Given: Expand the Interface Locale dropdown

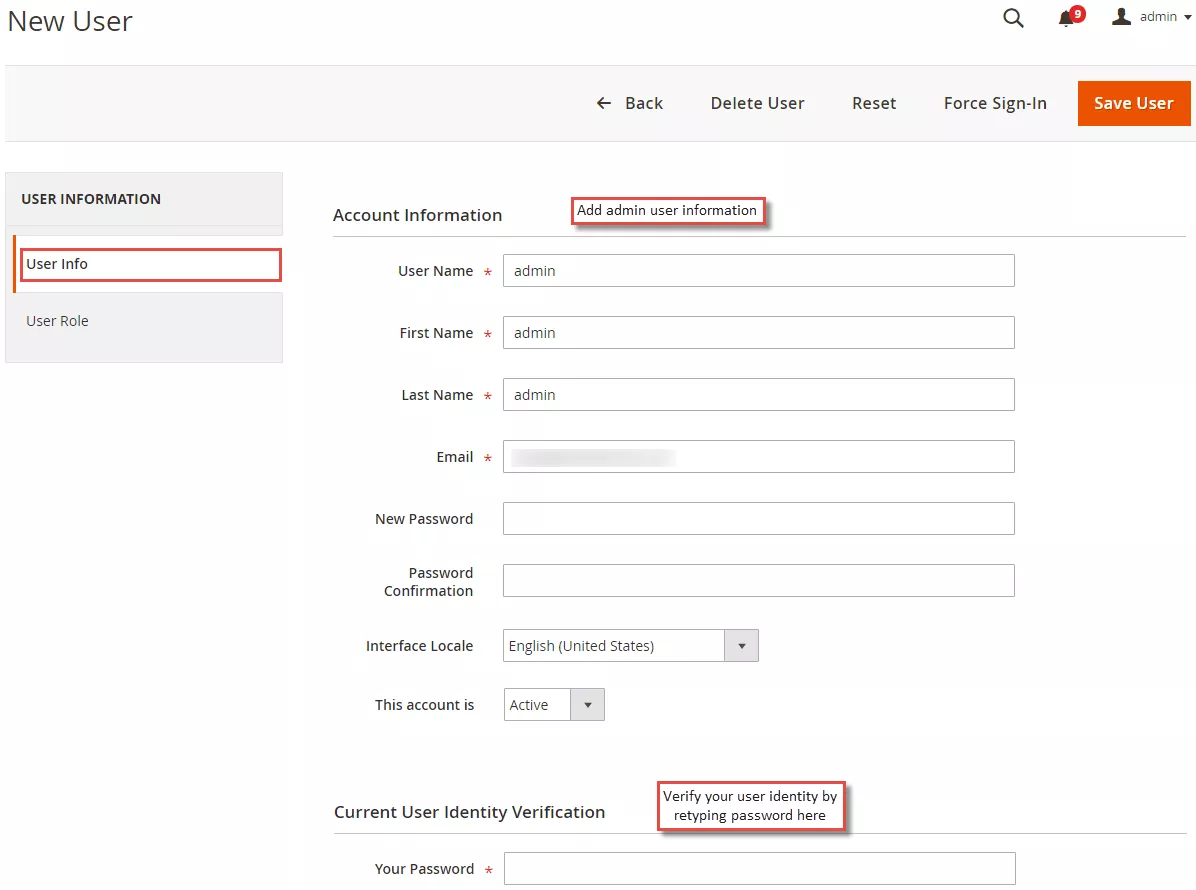Looking at the screenshot, I should tap(630, 646).
